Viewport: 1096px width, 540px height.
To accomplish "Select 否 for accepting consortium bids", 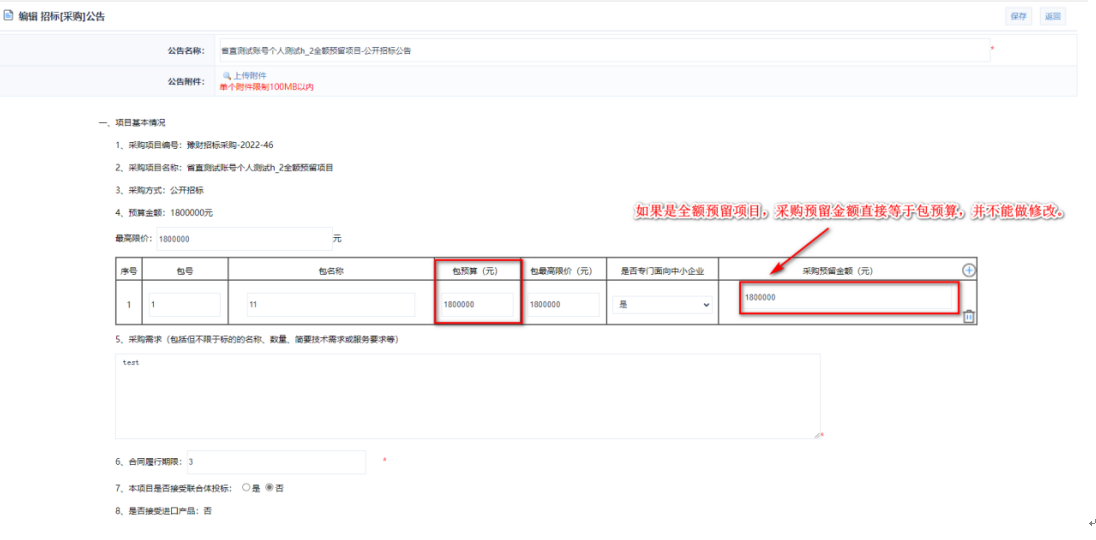I will click(269, 488).
